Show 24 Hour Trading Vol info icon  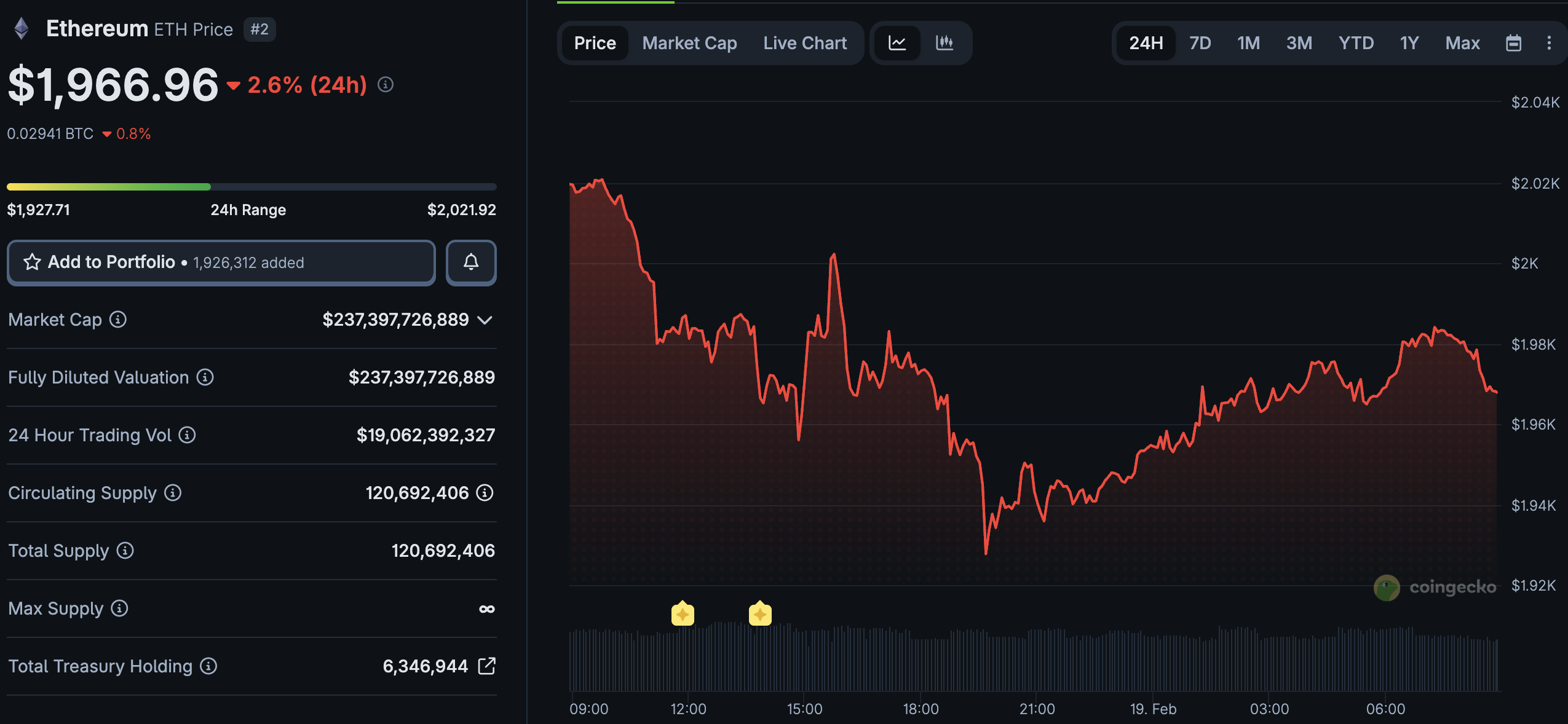pos(188,435)
